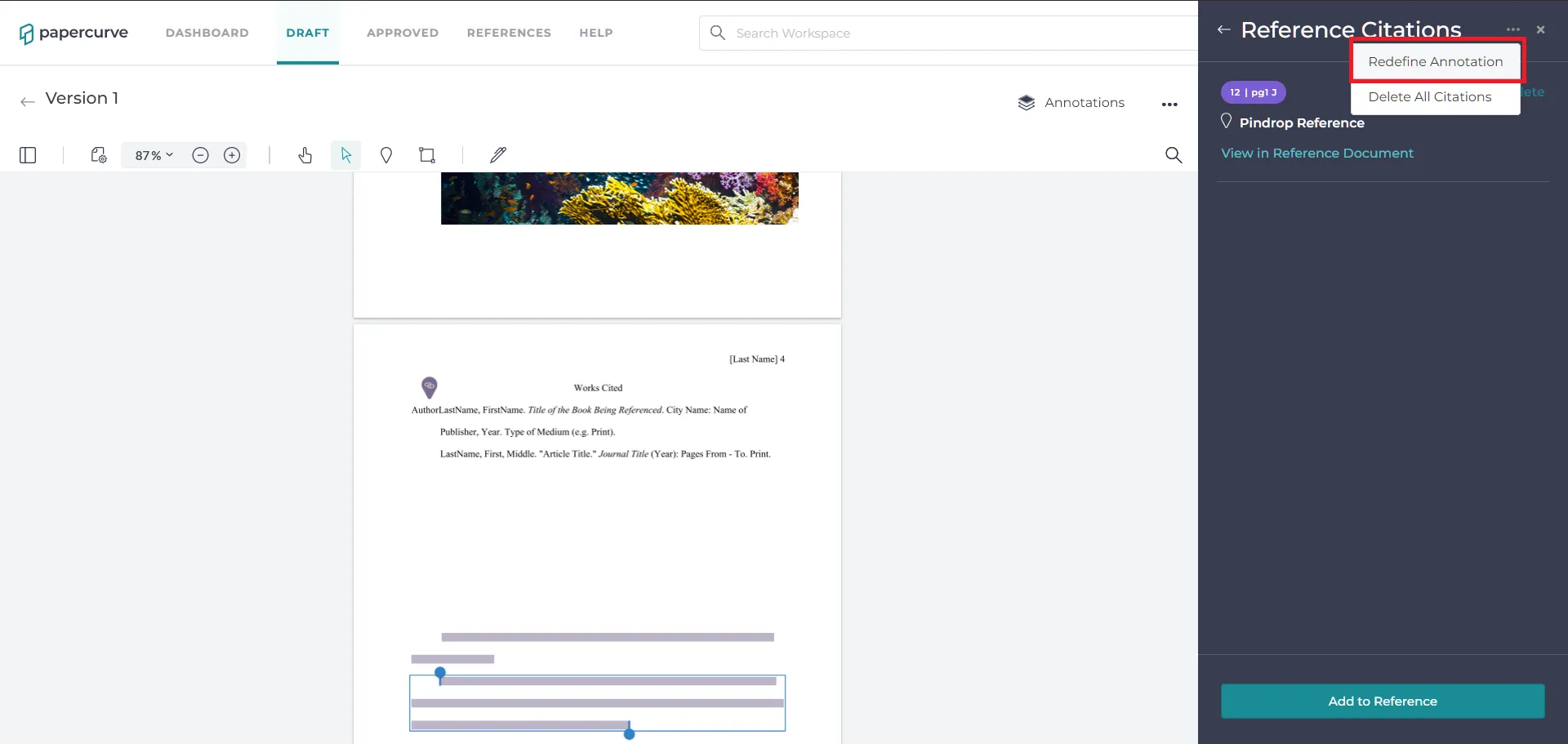Click the zoom in plus icon

(232, 155)
